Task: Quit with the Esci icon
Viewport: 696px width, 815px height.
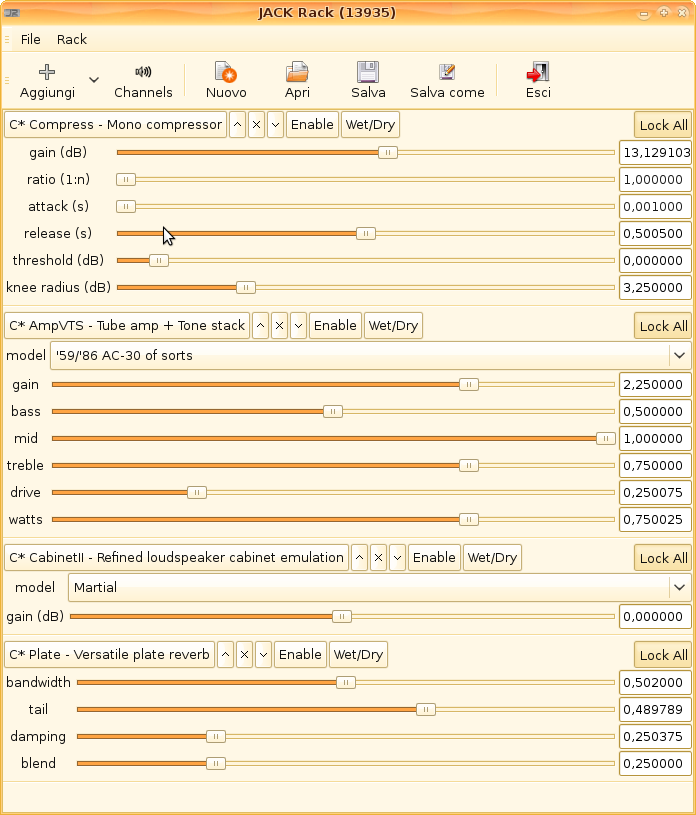Action: pos(538,72)
